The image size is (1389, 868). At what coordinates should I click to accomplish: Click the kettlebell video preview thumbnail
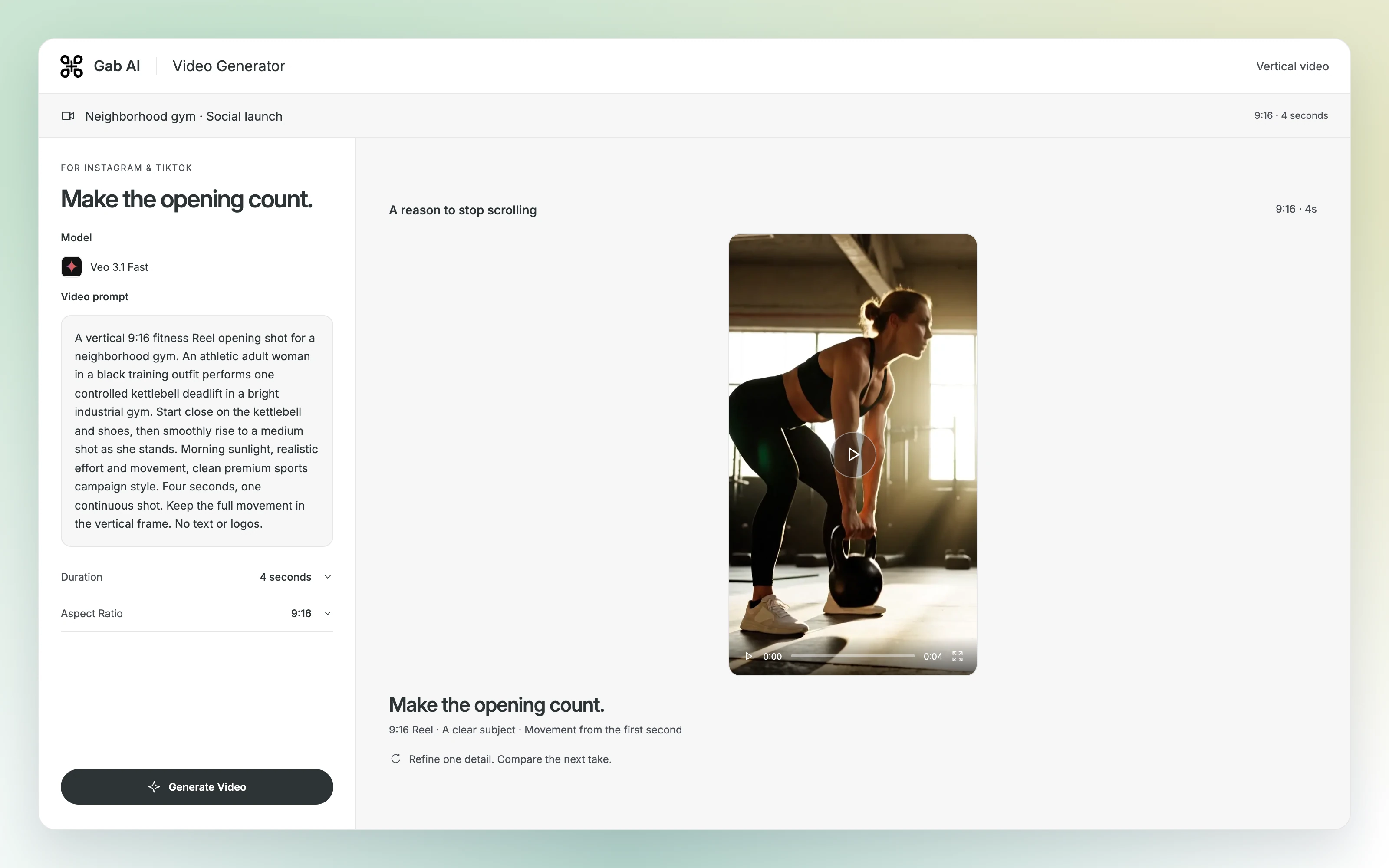point(853,455)
